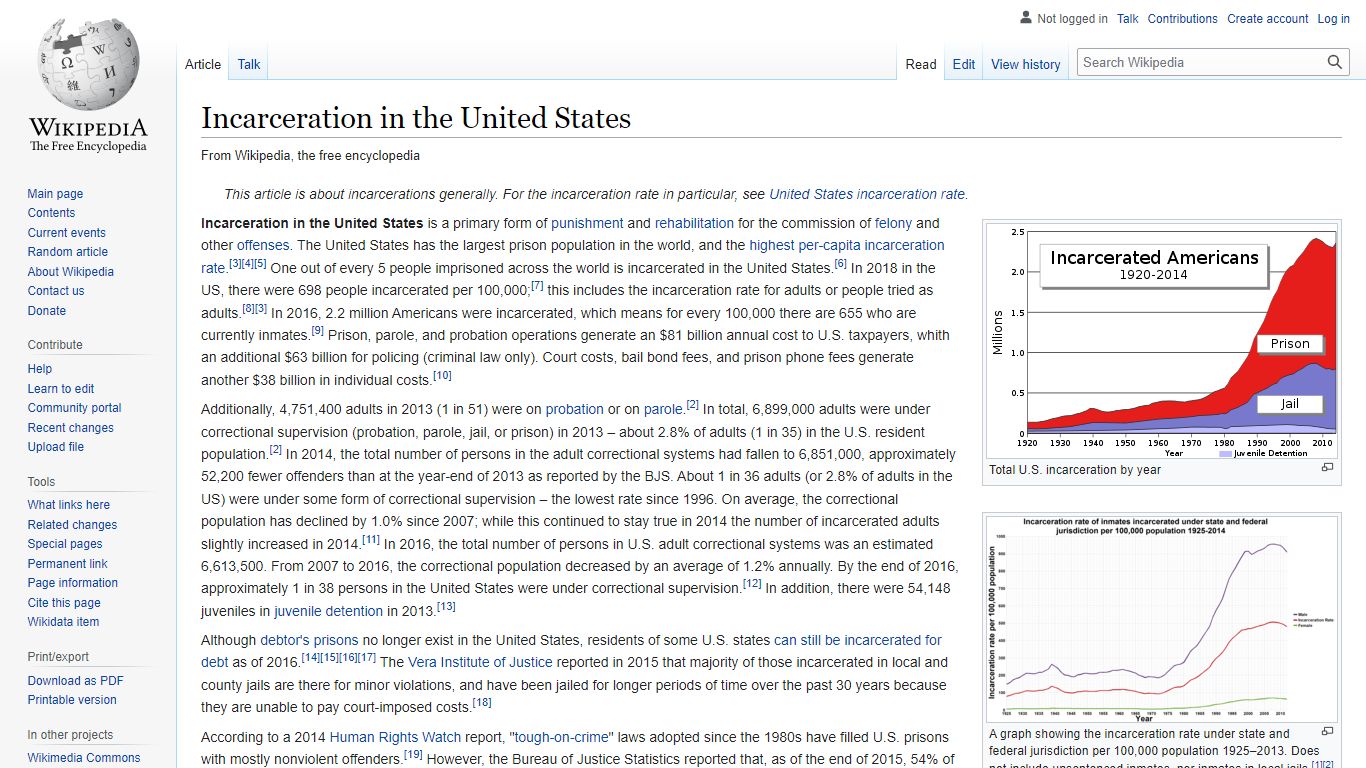The image size is (1366, 768).
Task: Jump to citation [12] reference
Action: (x=752, y=584)
